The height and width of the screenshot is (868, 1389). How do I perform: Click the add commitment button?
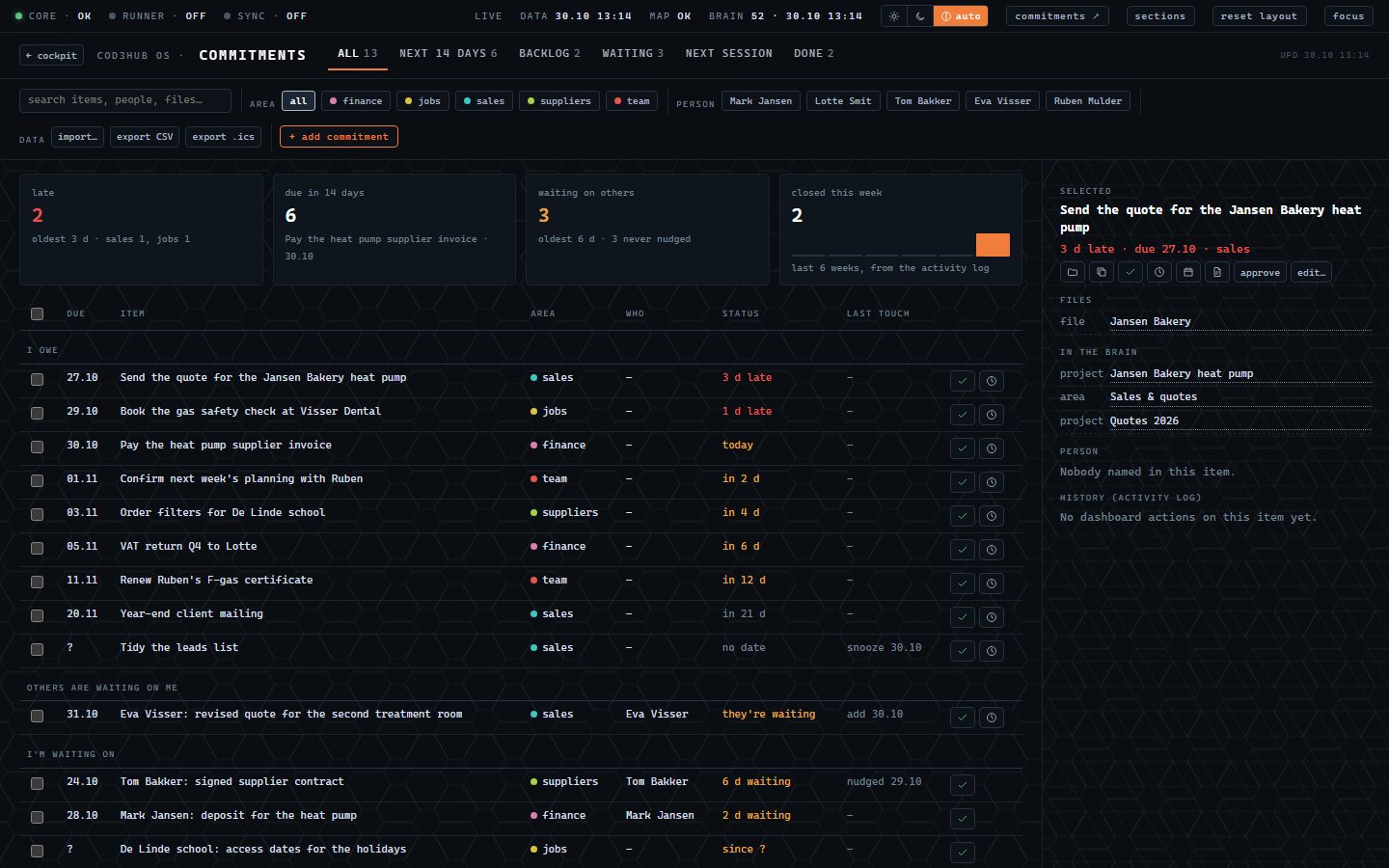point(339,137)
